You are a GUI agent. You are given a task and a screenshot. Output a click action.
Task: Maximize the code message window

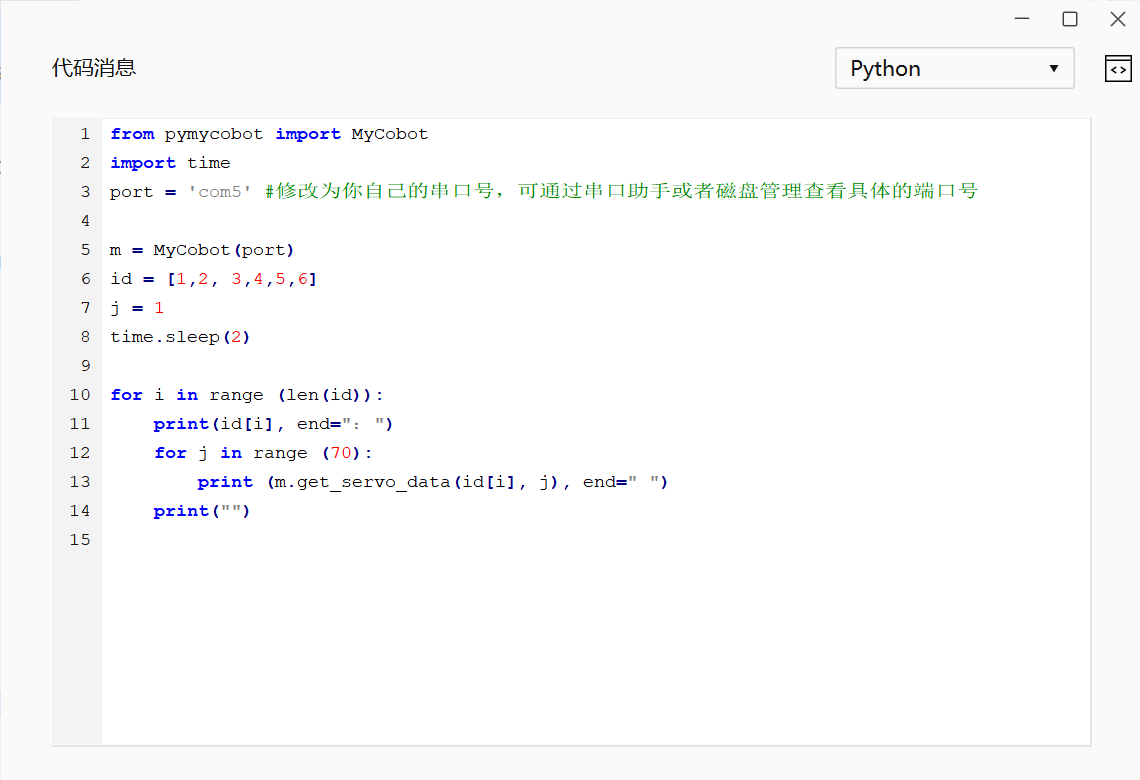1069,19
